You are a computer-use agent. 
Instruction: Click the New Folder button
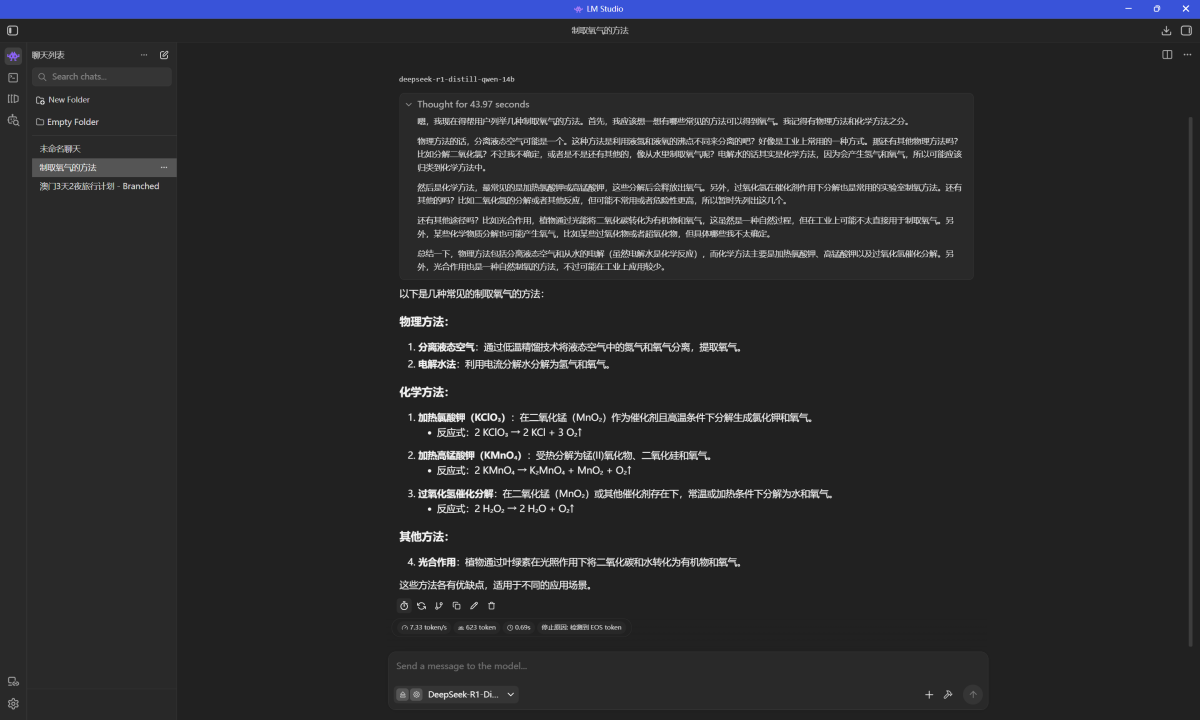coord(63,100)
